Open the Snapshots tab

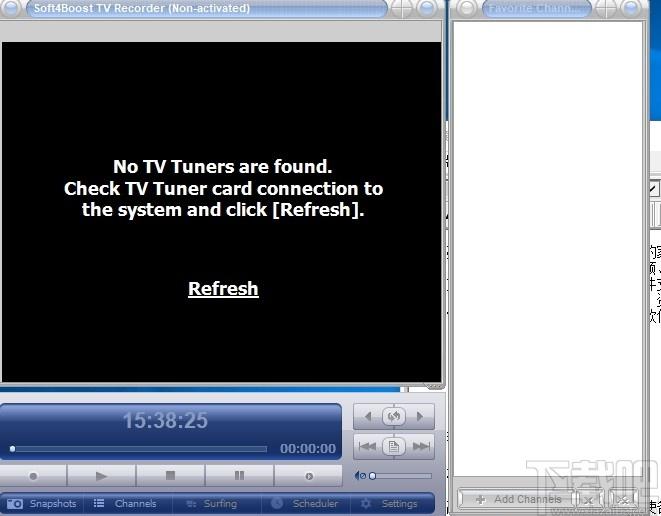click(42, 504)
